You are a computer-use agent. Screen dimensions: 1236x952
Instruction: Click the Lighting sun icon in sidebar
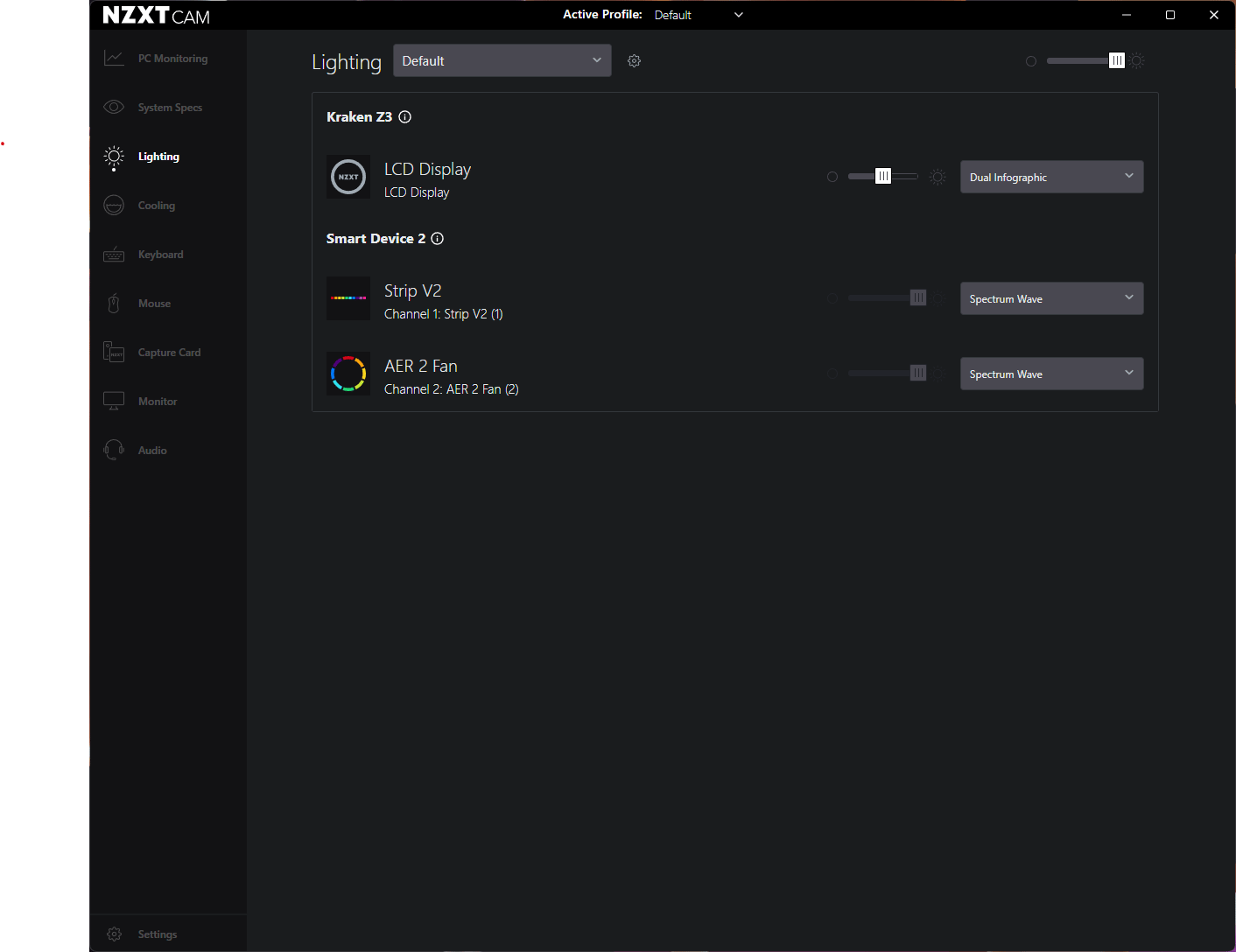(114, 157)
